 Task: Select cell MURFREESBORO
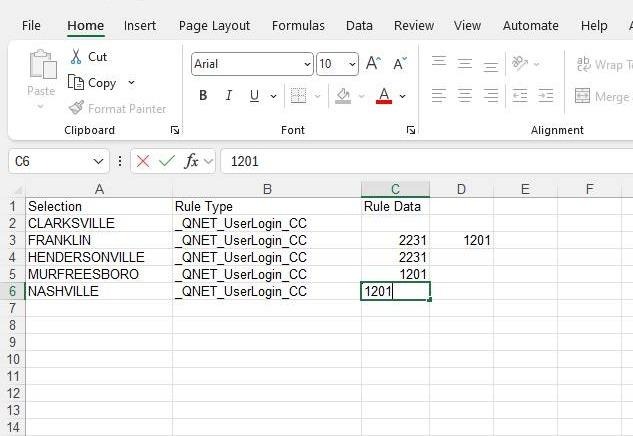[99, 274]
